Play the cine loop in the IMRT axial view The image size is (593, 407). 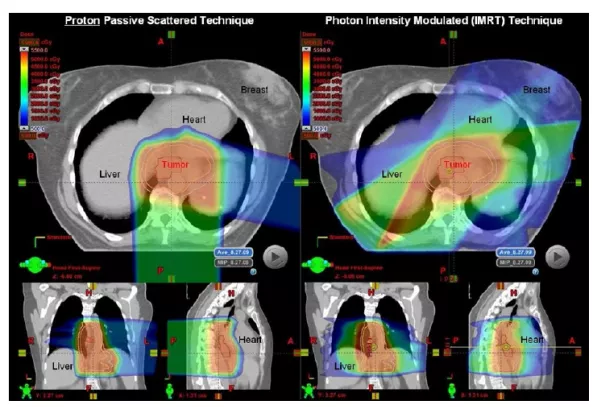557,257
